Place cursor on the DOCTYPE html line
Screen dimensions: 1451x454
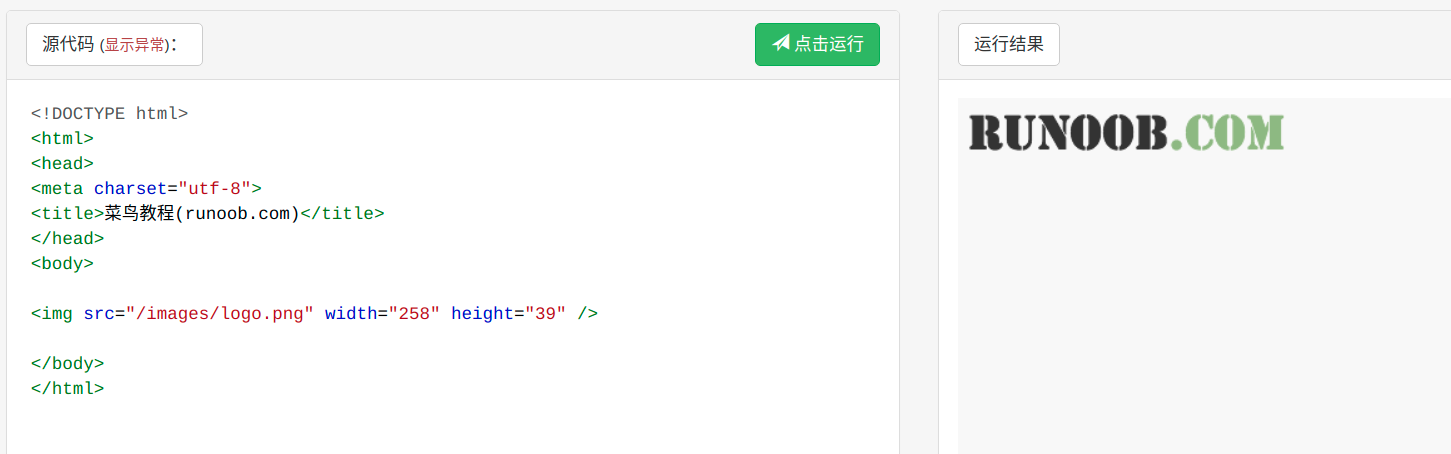(110, 114)
